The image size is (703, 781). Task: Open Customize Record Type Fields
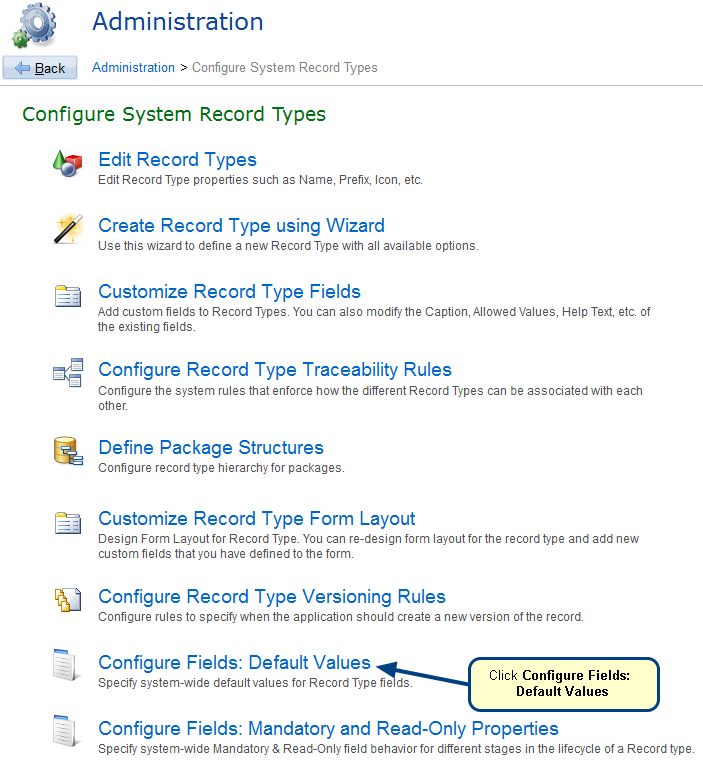(229, 292)
